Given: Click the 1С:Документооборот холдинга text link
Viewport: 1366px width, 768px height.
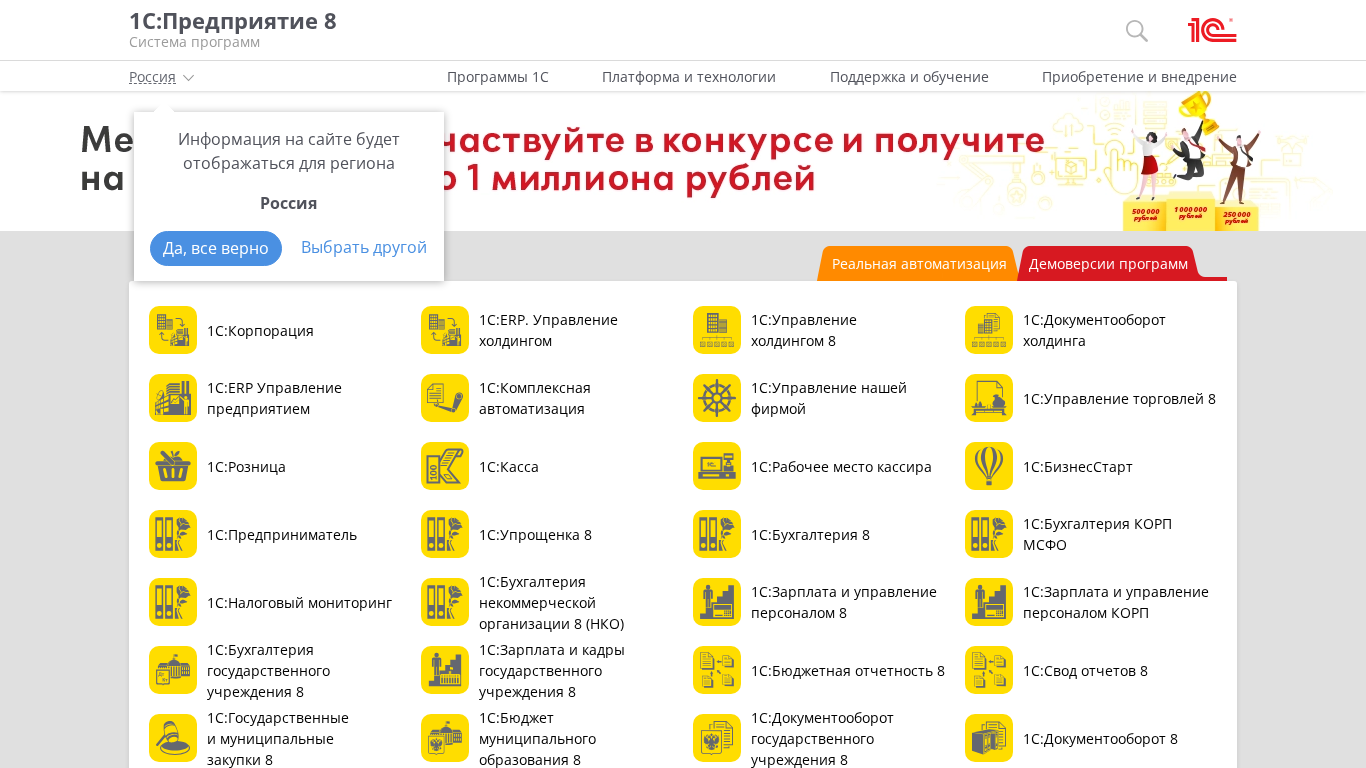Looking at the screenshot, I should 1094,330.
